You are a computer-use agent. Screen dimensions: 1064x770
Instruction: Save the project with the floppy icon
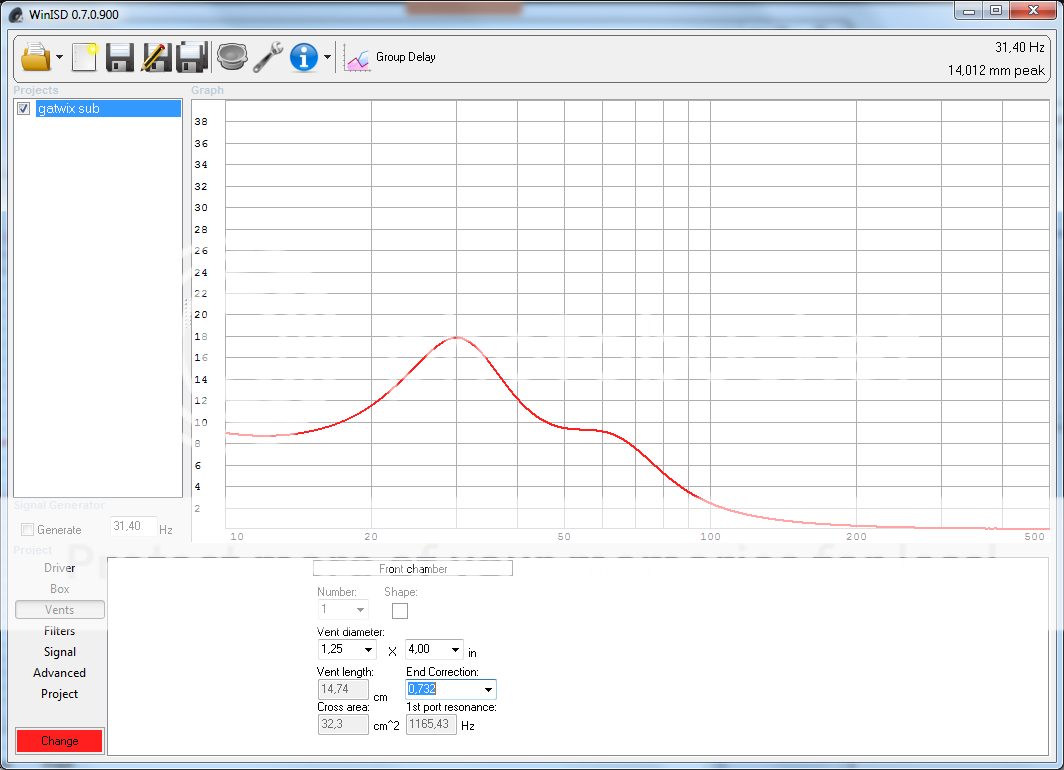tap(120, 57)
